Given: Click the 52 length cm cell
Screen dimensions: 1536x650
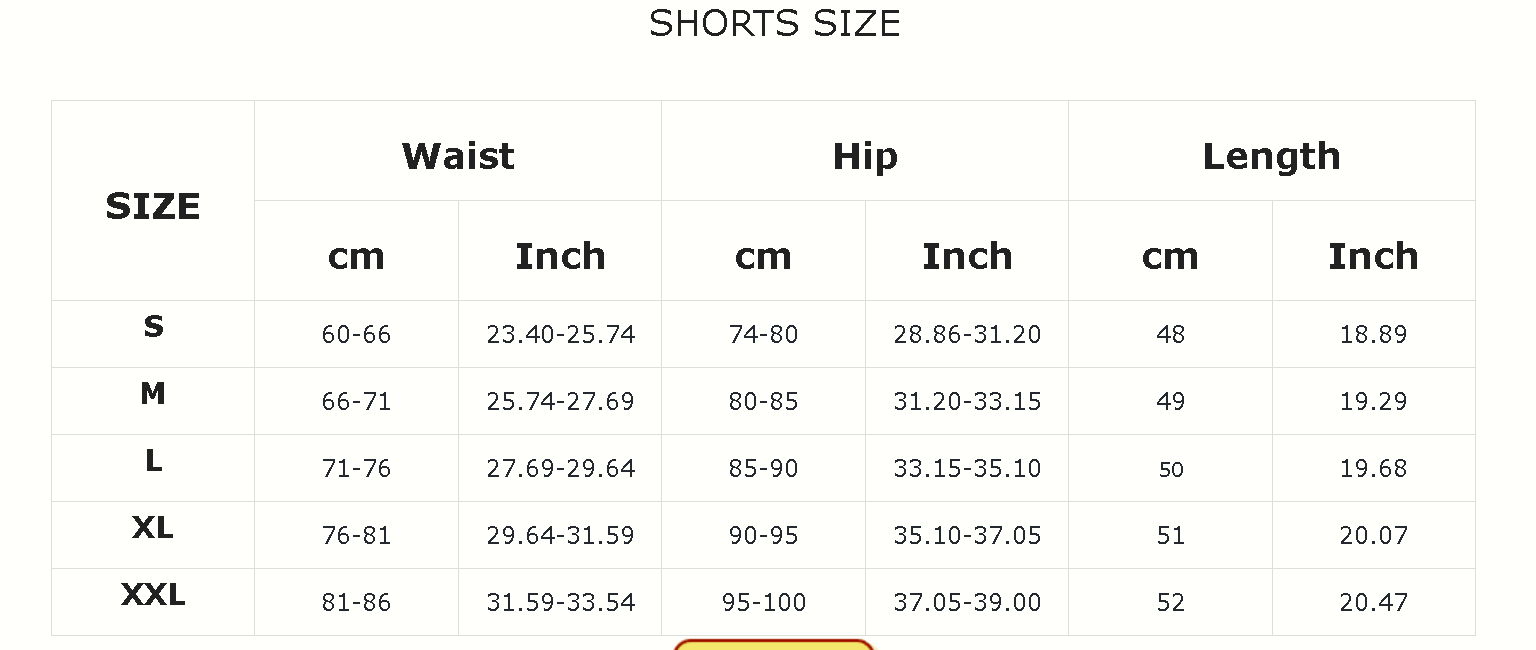Looking at the screenshot, I should click(1170, 602).
